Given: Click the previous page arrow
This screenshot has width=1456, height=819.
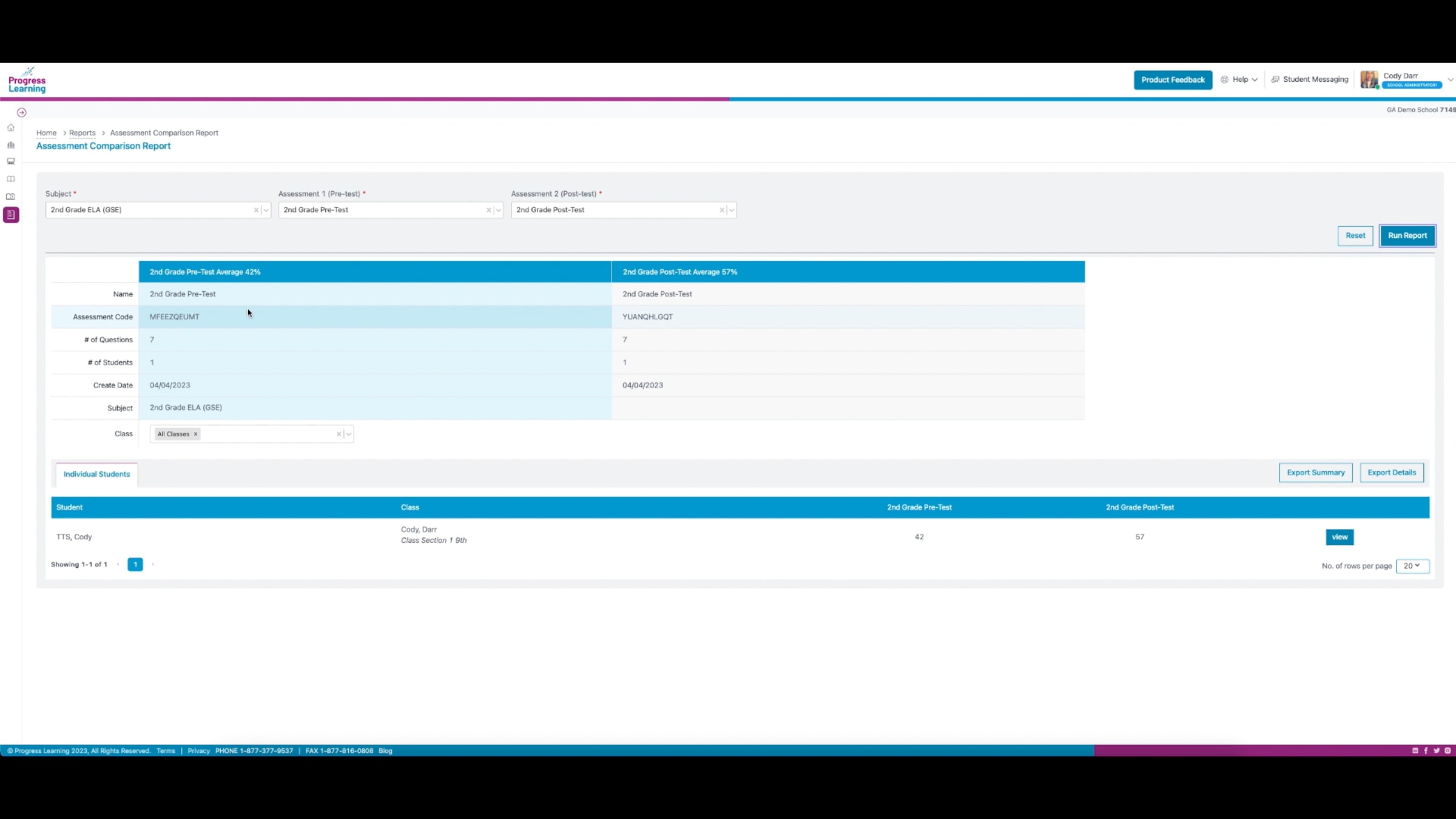Looking at the screenshot, I should (118, 565).
